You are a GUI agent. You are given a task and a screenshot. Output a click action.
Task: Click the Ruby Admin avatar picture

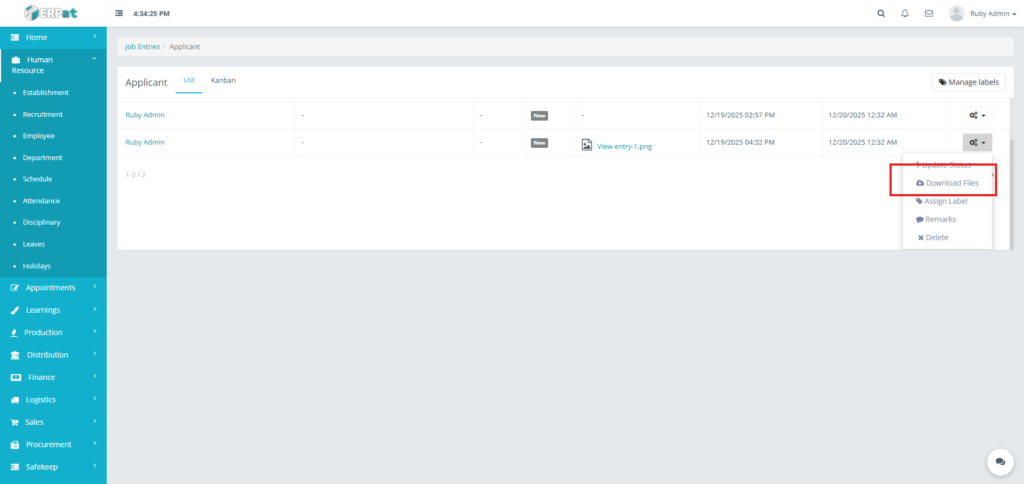pyautogui.click(x=957, y=13)
